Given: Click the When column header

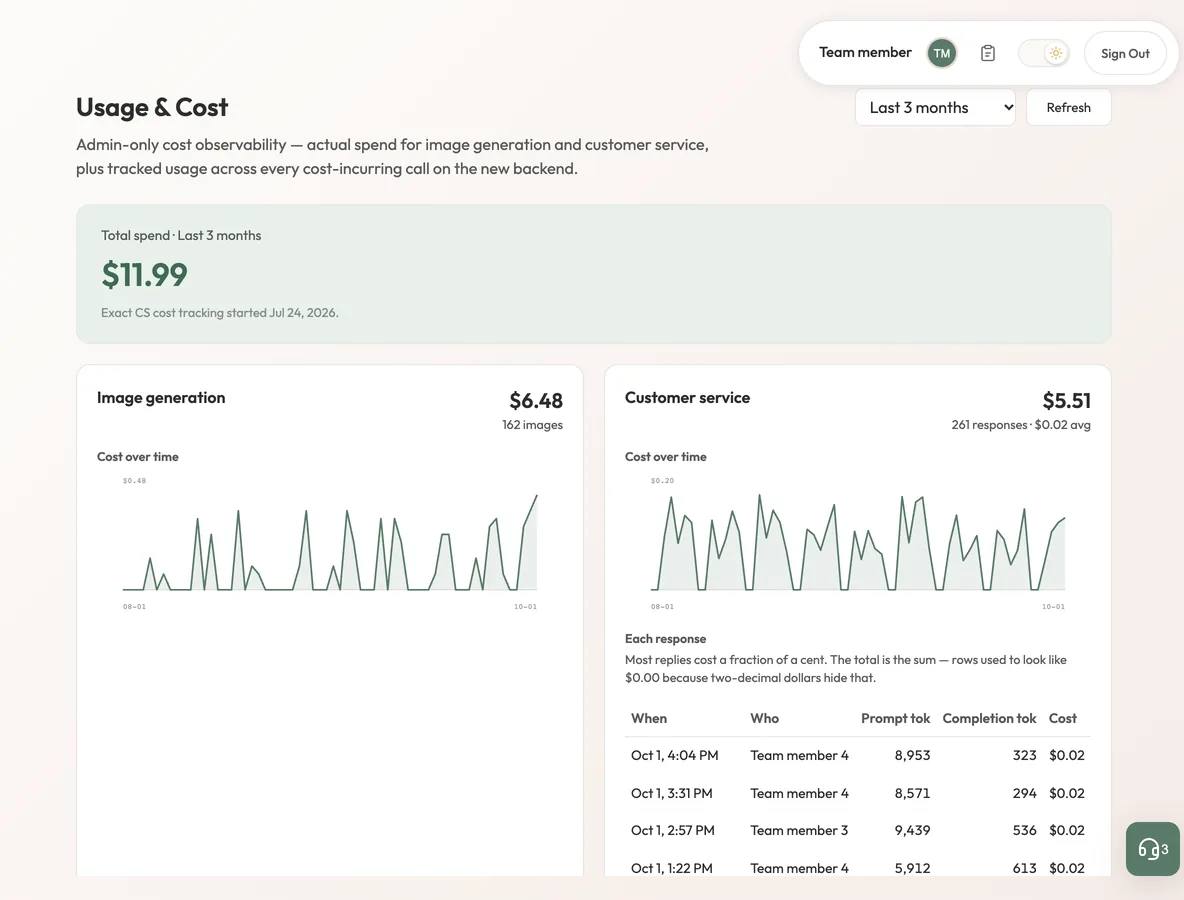Looking at the screenshot, I should click(x=649, y=718).
